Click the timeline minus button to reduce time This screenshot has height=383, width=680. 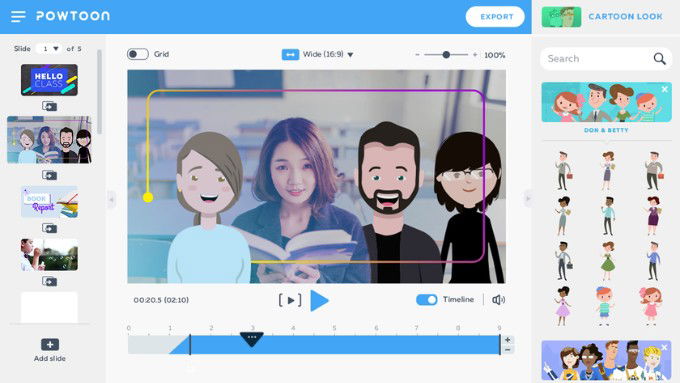coord(508,350)
